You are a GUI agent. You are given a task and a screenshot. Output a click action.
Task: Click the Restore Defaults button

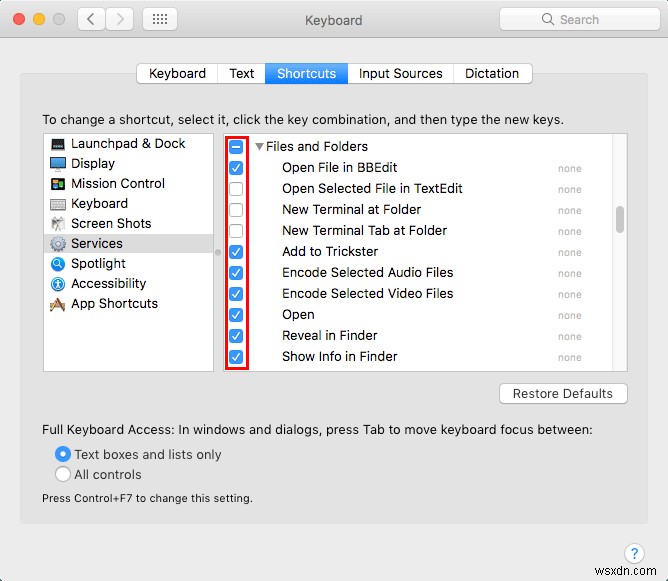pyautogui.click(x=563, y=394)
